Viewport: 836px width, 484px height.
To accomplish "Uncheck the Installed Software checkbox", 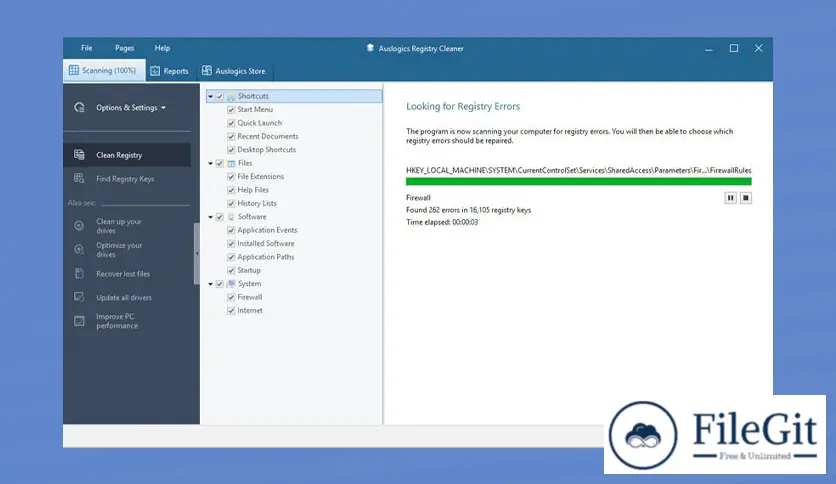I will pyautogui.click(x=231, y=244).
